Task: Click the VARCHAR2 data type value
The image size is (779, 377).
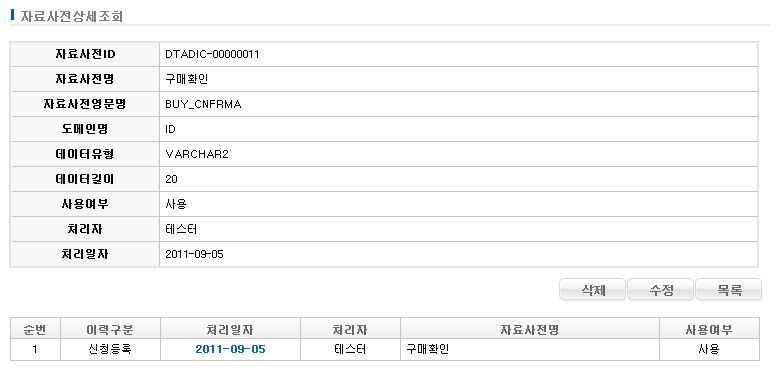Action: click(197, 154)
